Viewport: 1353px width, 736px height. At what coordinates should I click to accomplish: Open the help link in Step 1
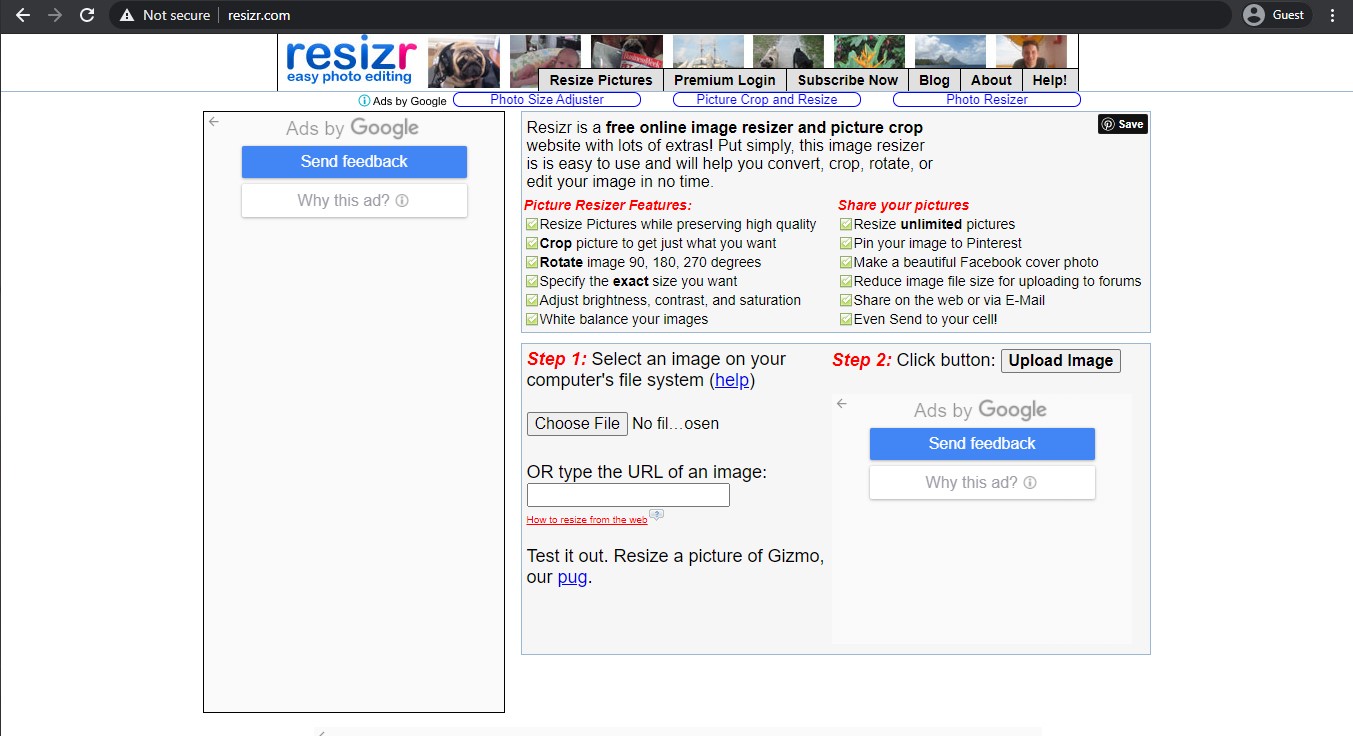[732, 381]
